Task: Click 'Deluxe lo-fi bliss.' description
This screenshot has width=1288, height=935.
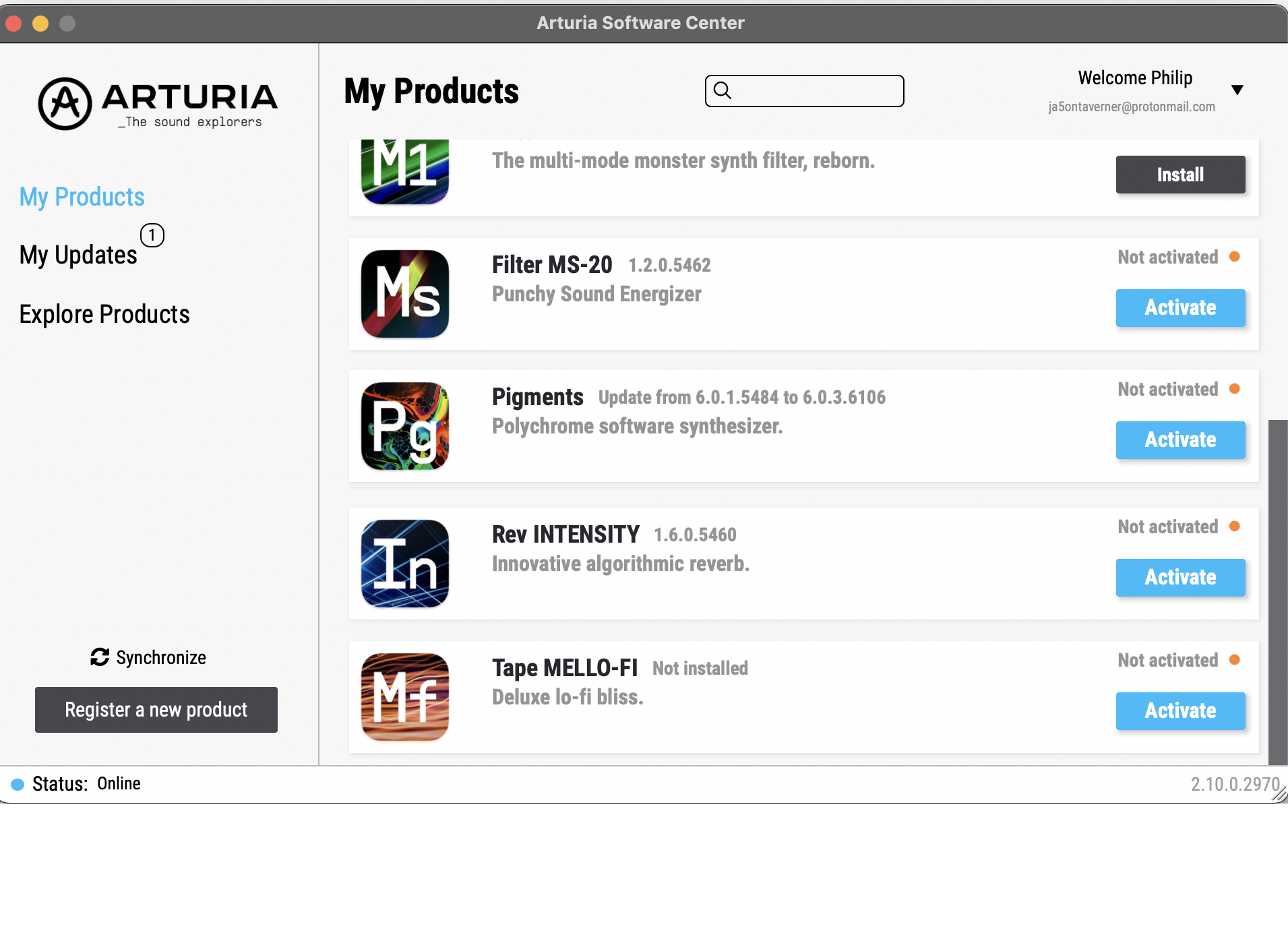Action: pos(568,698)
